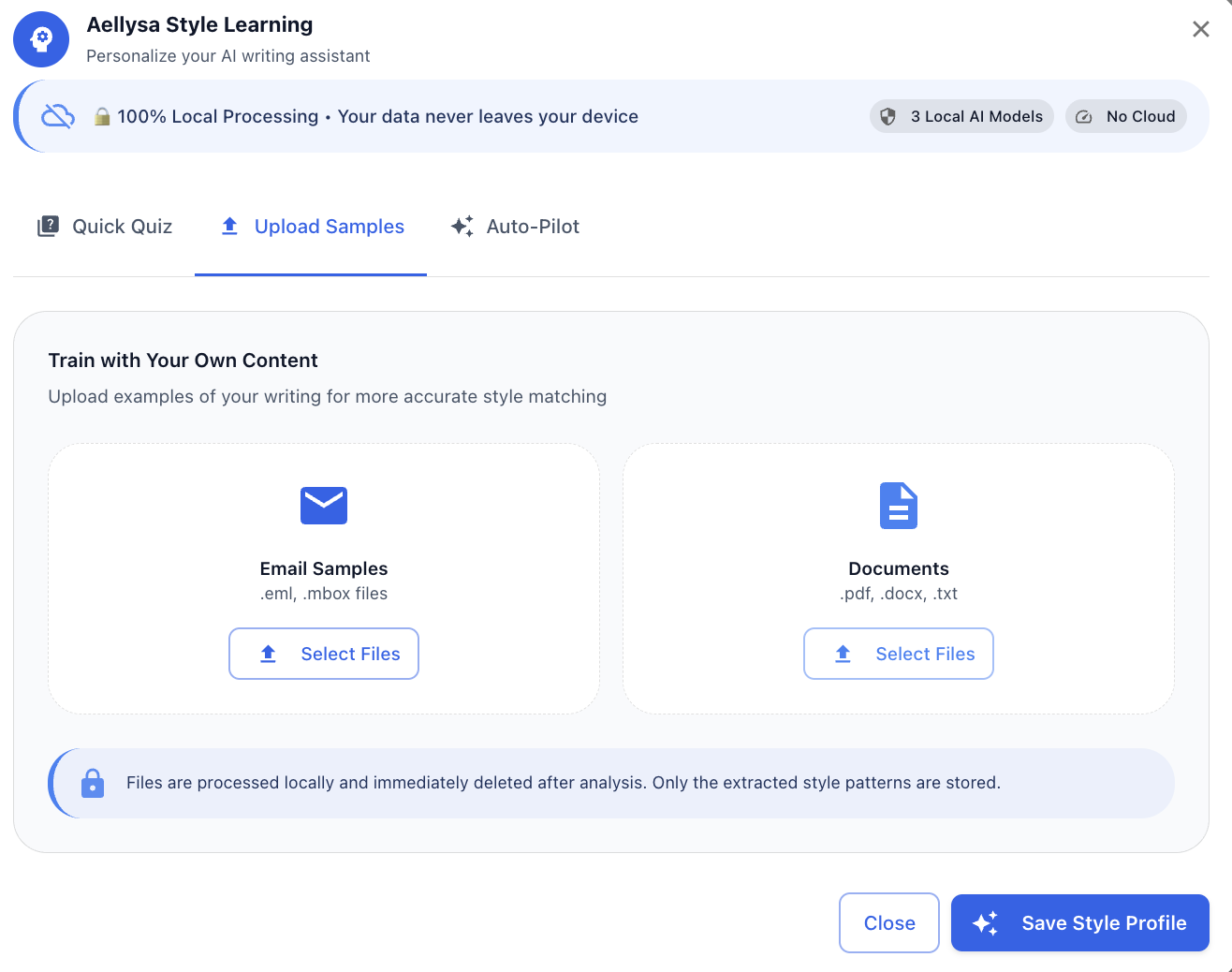This screenshot has height=972, width=1232.
Task: Click Select Files for Email Samples
Action: 324,654
